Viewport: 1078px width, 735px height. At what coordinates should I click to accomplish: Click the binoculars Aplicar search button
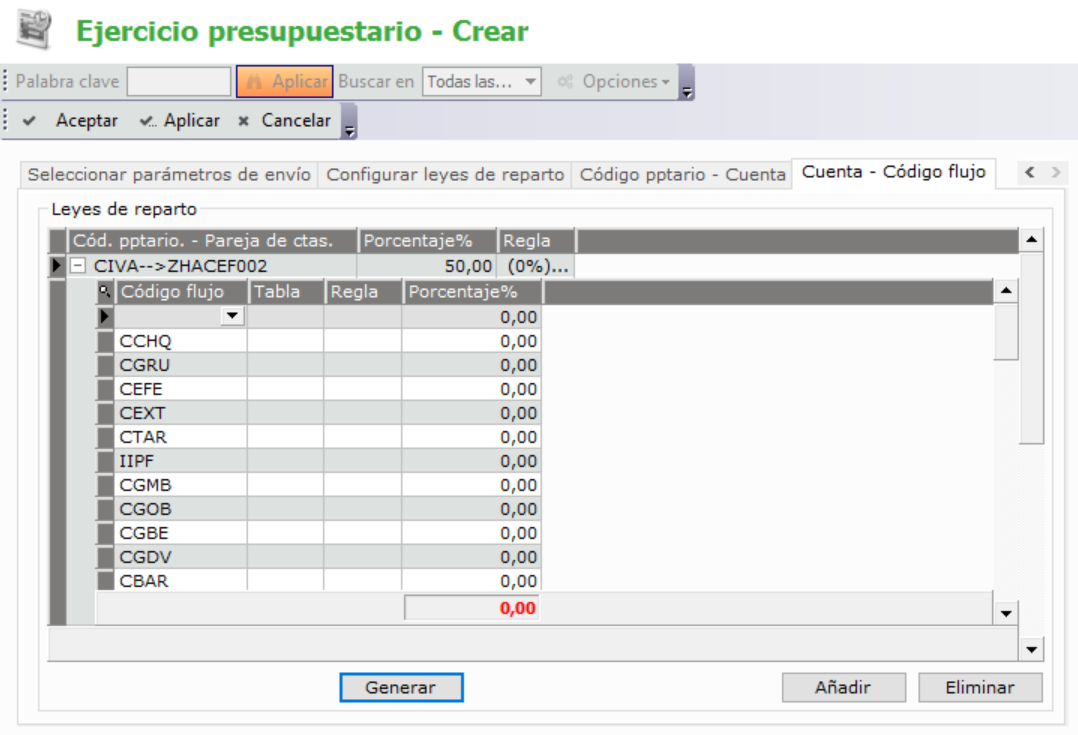pyautogui.click(x=285, y=82)
